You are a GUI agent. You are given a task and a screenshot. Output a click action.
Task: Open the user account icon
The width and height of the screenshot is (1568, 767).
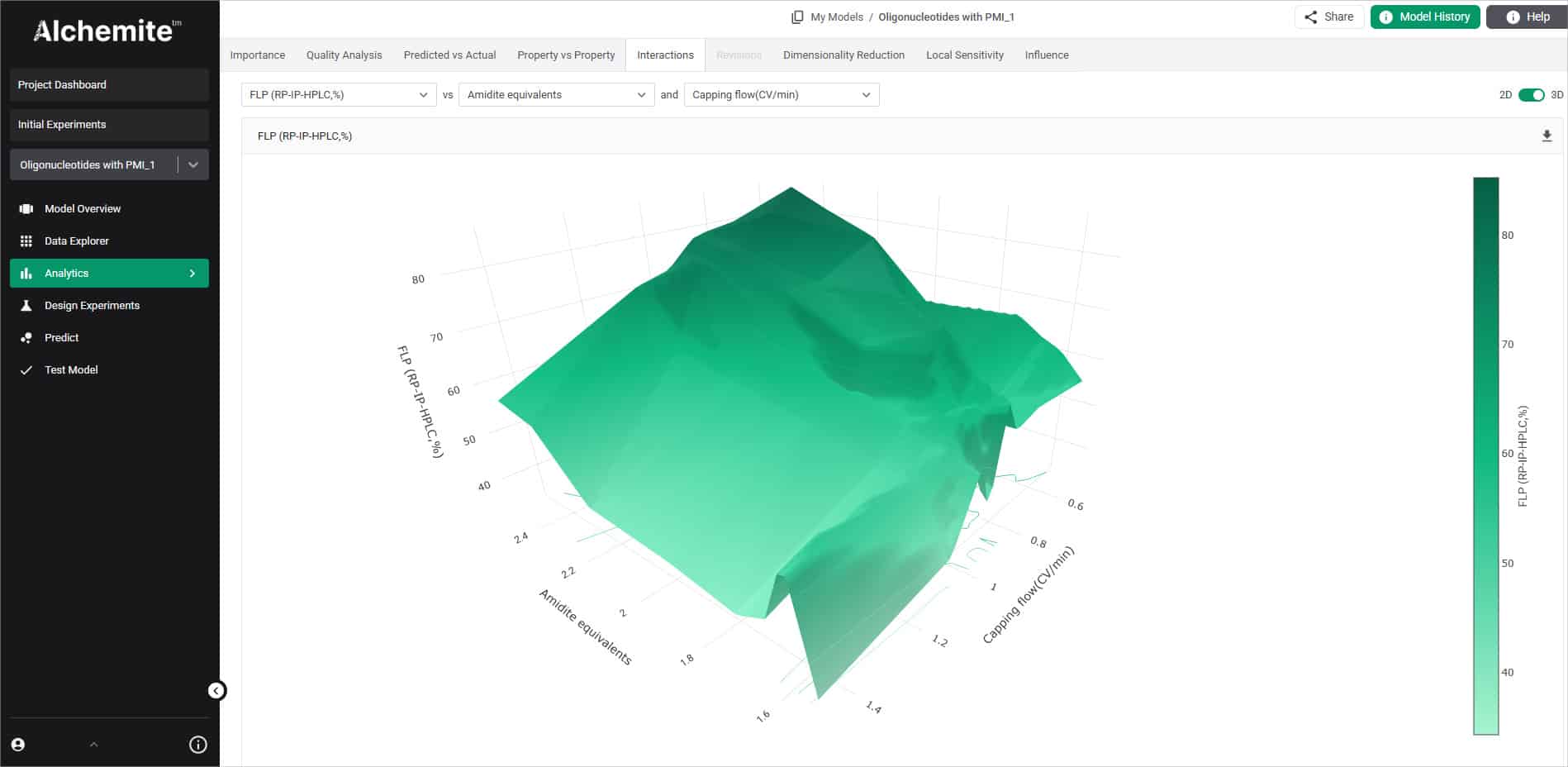[x=18, y=745]
